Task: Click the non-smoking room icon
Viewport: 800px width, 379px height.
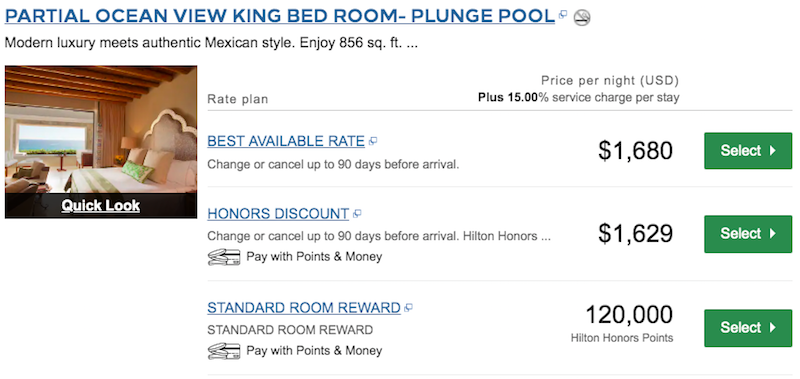Action: click(582, 18)
